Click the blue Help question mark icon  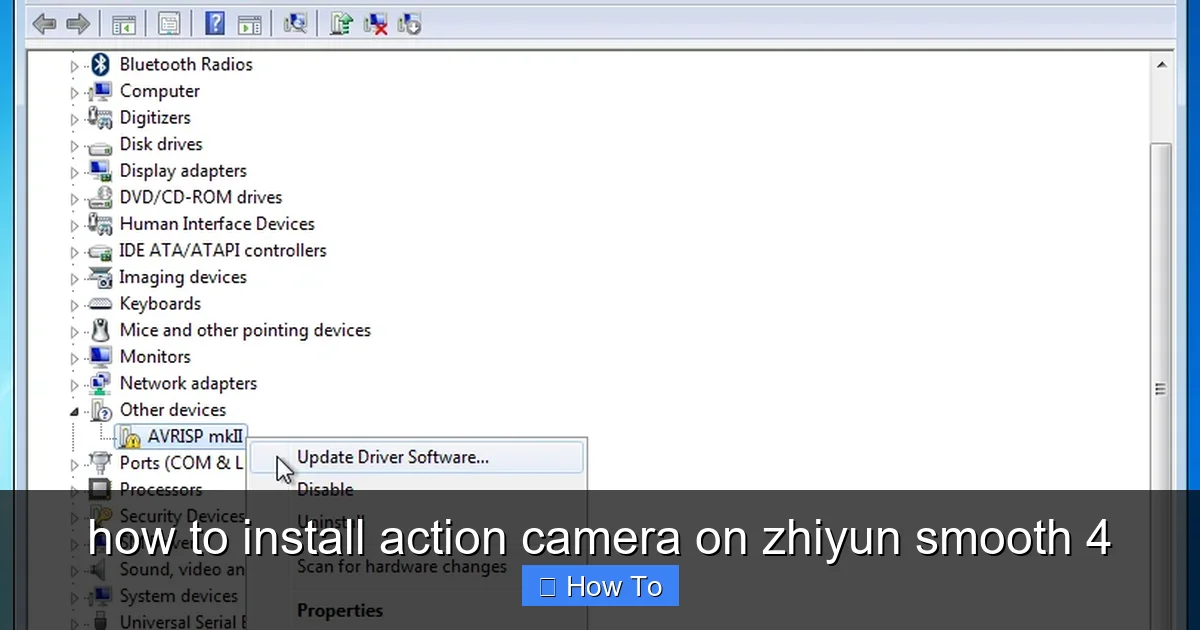coord(215,23)
